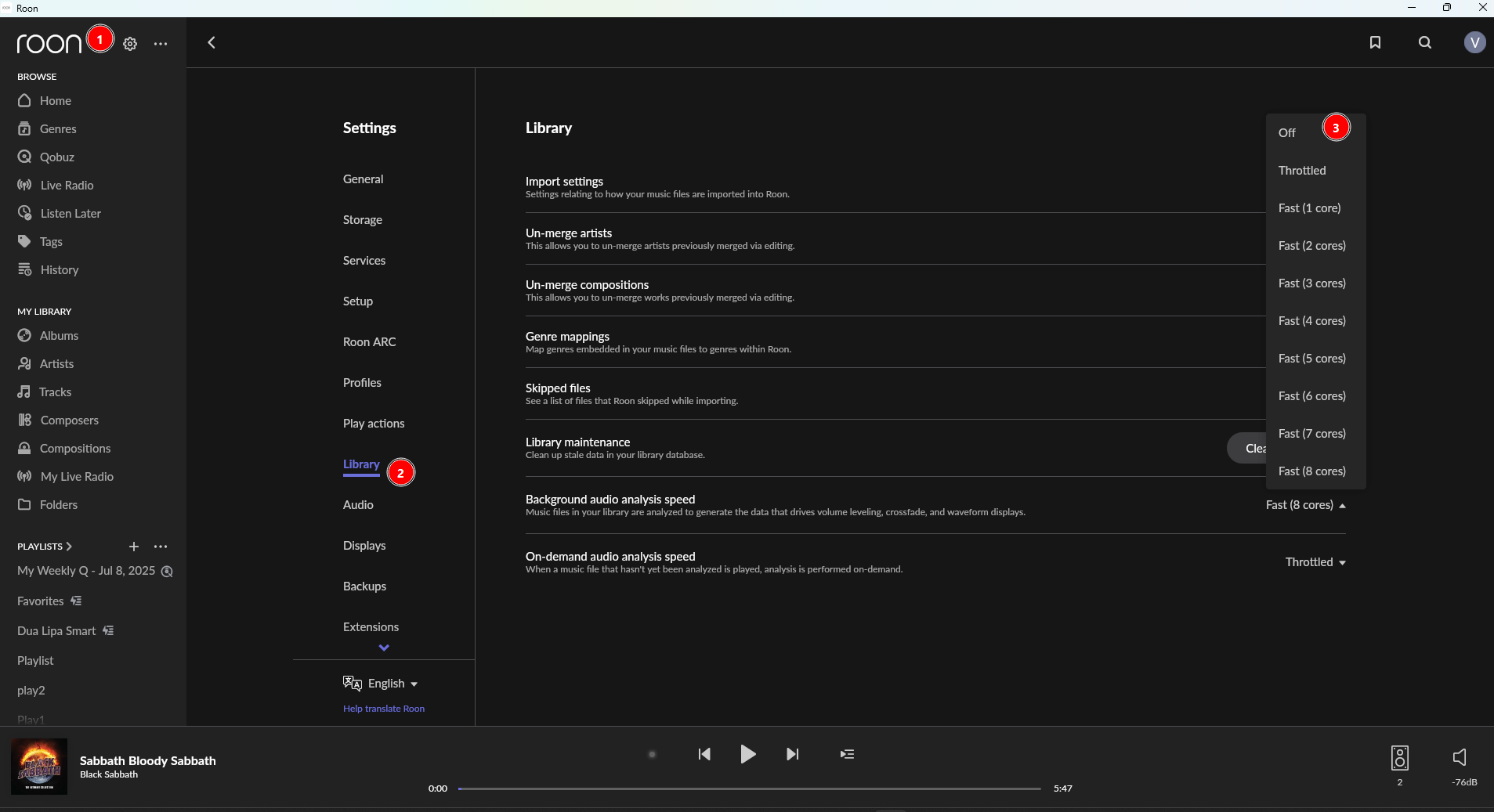Click the track progress seek bar
Image resolution: width=1494 pixels, height=812 pixels.
pos(749,789)
